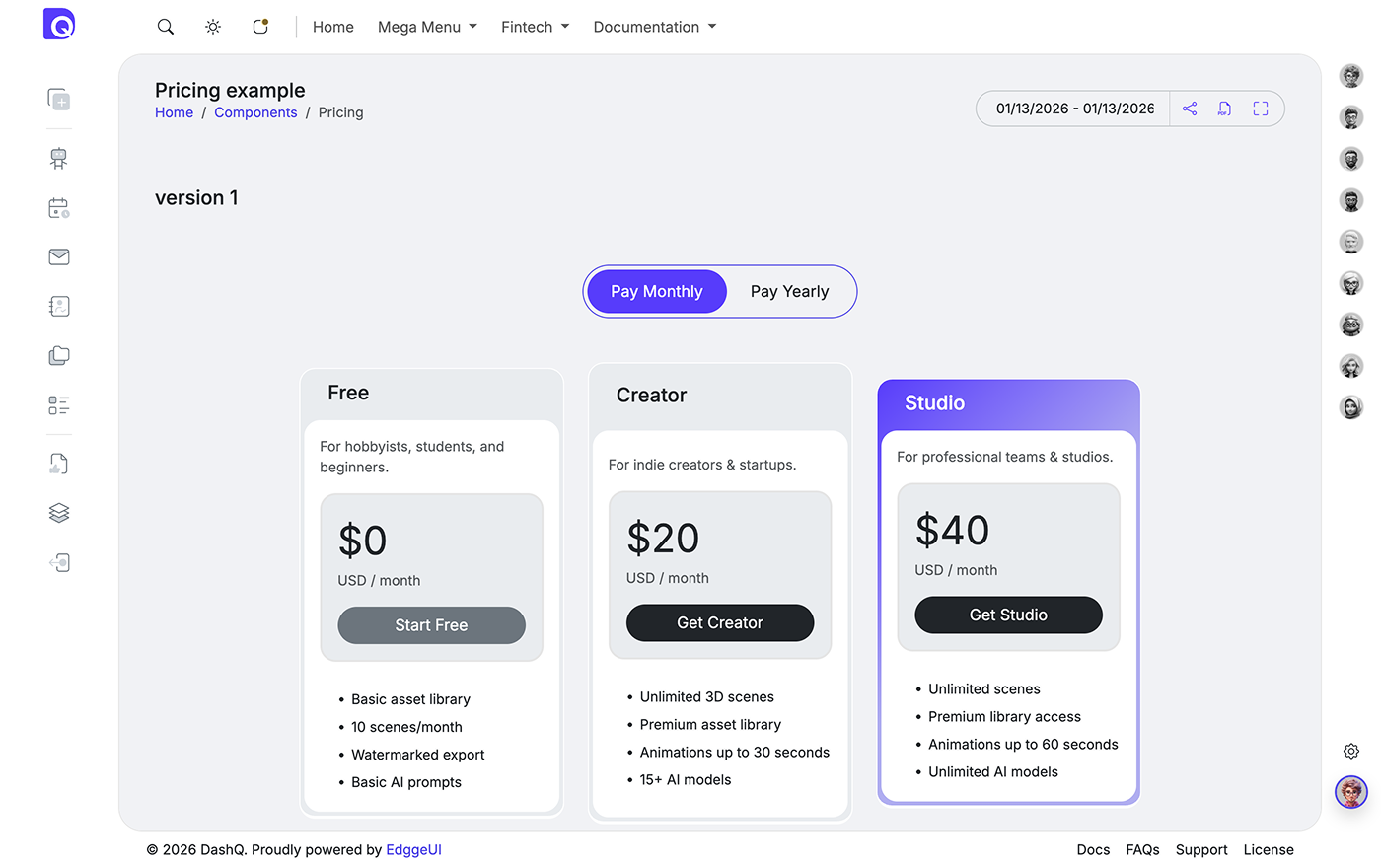Click the logout icon at sidebar bottom
Viewport: 1381px width, 868px height.
58,562
